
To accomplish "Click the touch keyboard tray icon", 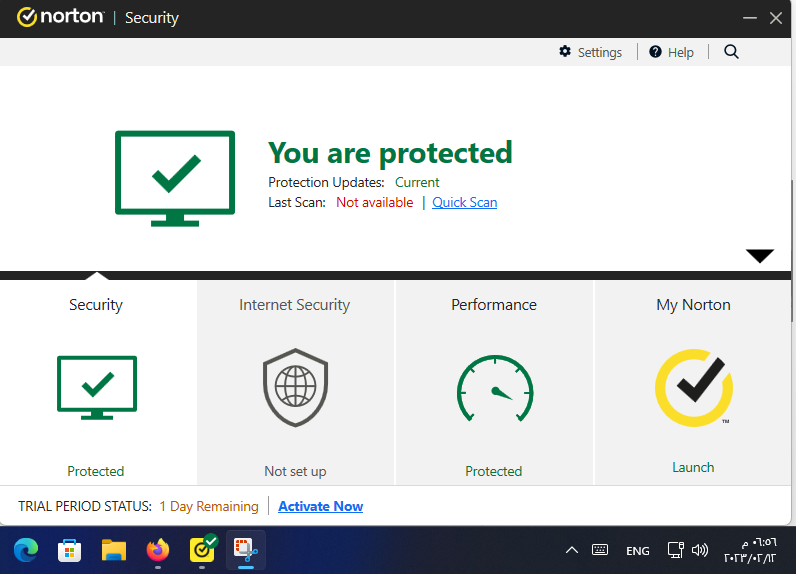I will pyautogui.click(x=600, y=550).
